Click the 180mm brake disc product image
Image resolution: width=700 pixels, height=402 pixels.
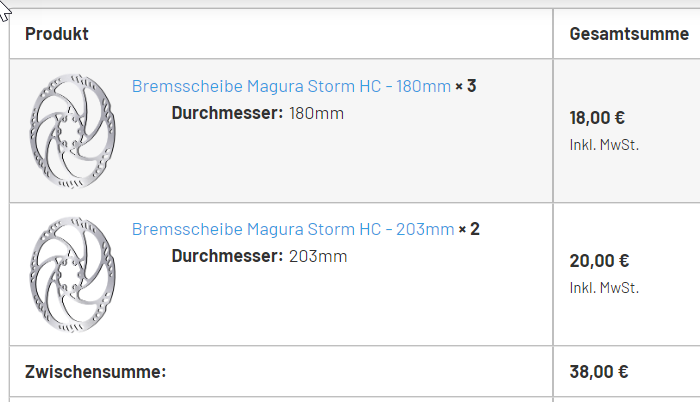(74, 131)
